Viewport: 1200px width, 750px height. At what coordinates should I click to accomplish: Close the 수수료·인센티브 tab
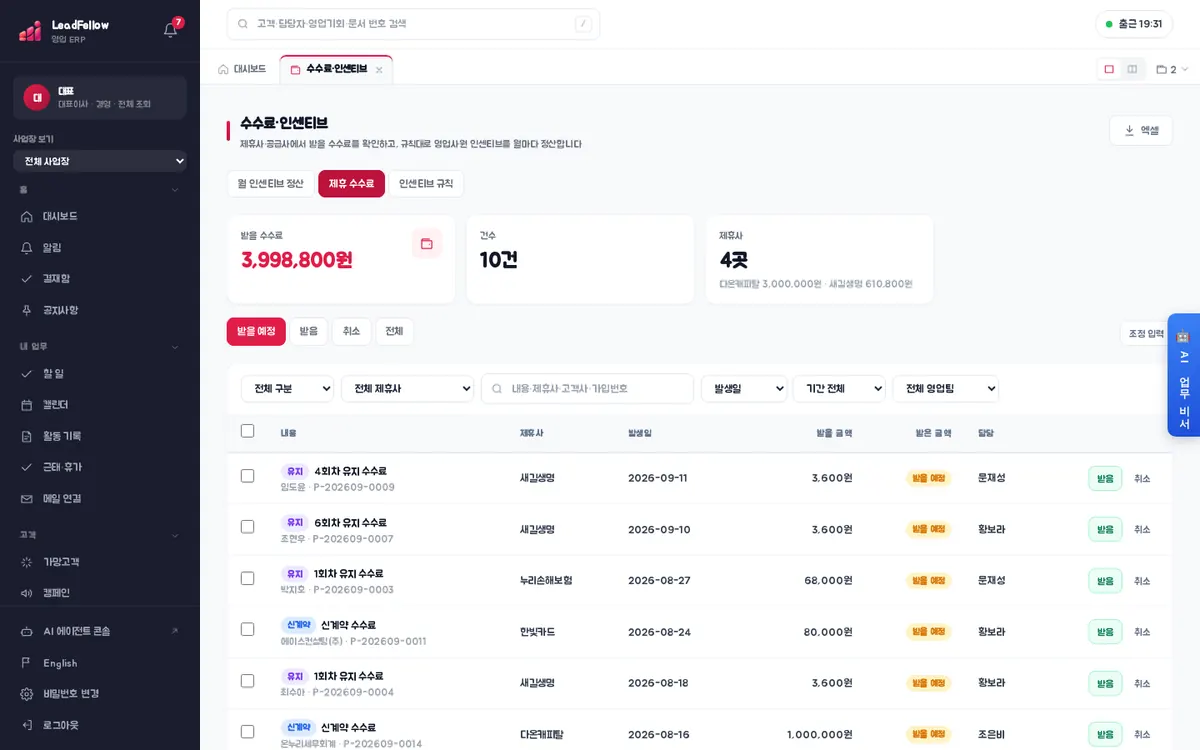point(379,70)
